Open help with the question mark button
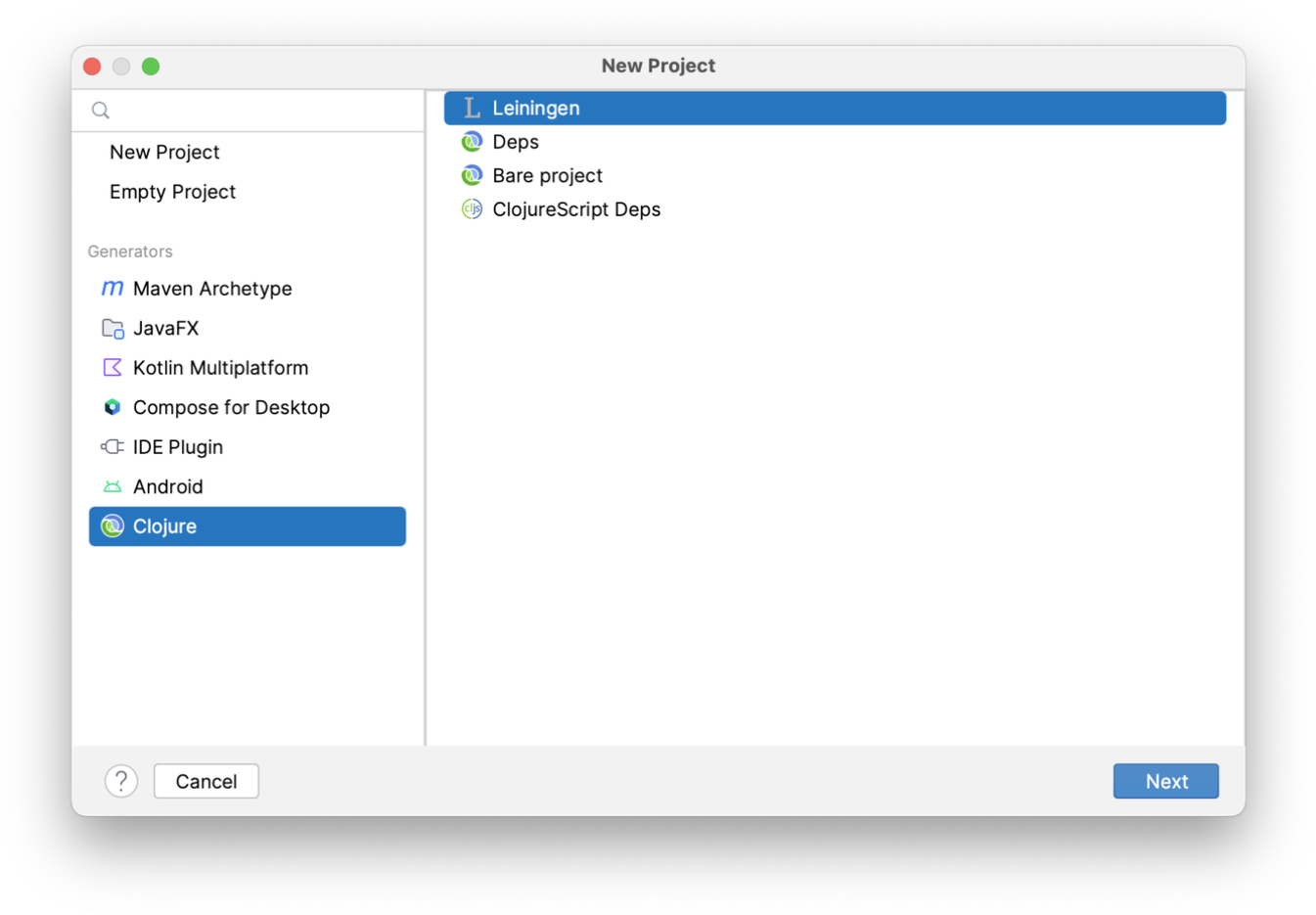Viewport: 1316px width, 915px height. 121,781
